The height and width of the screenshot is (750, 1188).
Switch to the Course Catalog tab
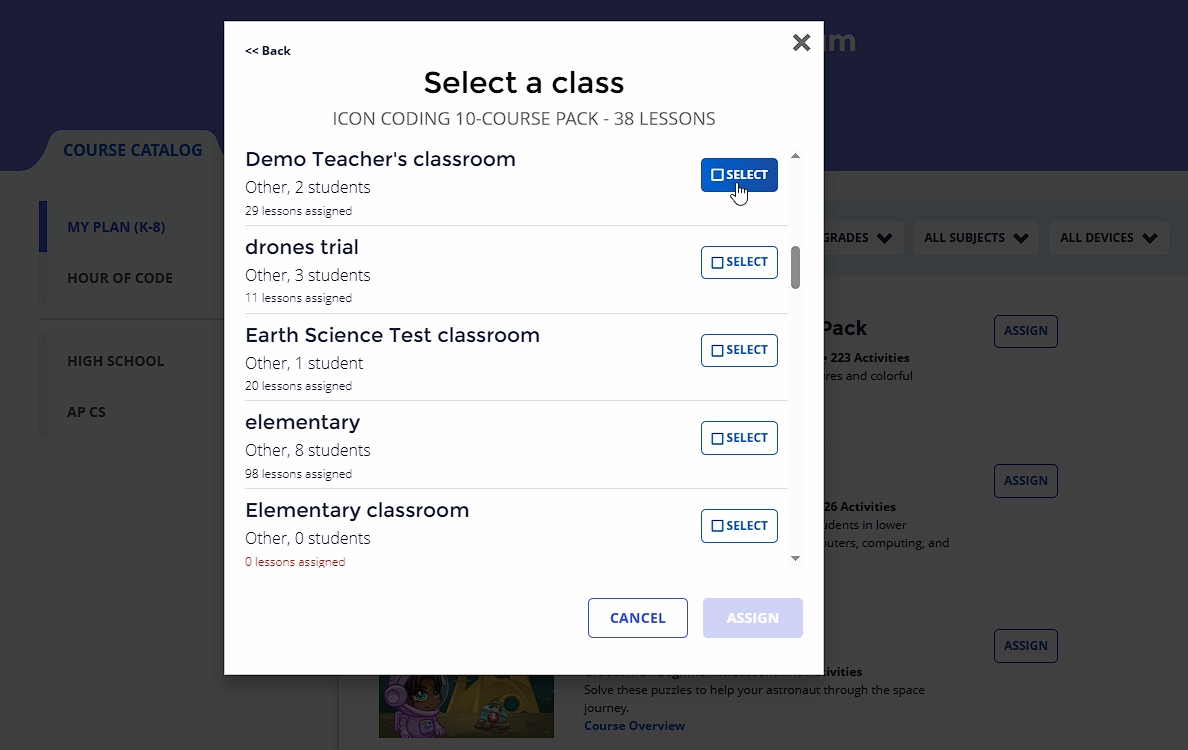point(132,151)
